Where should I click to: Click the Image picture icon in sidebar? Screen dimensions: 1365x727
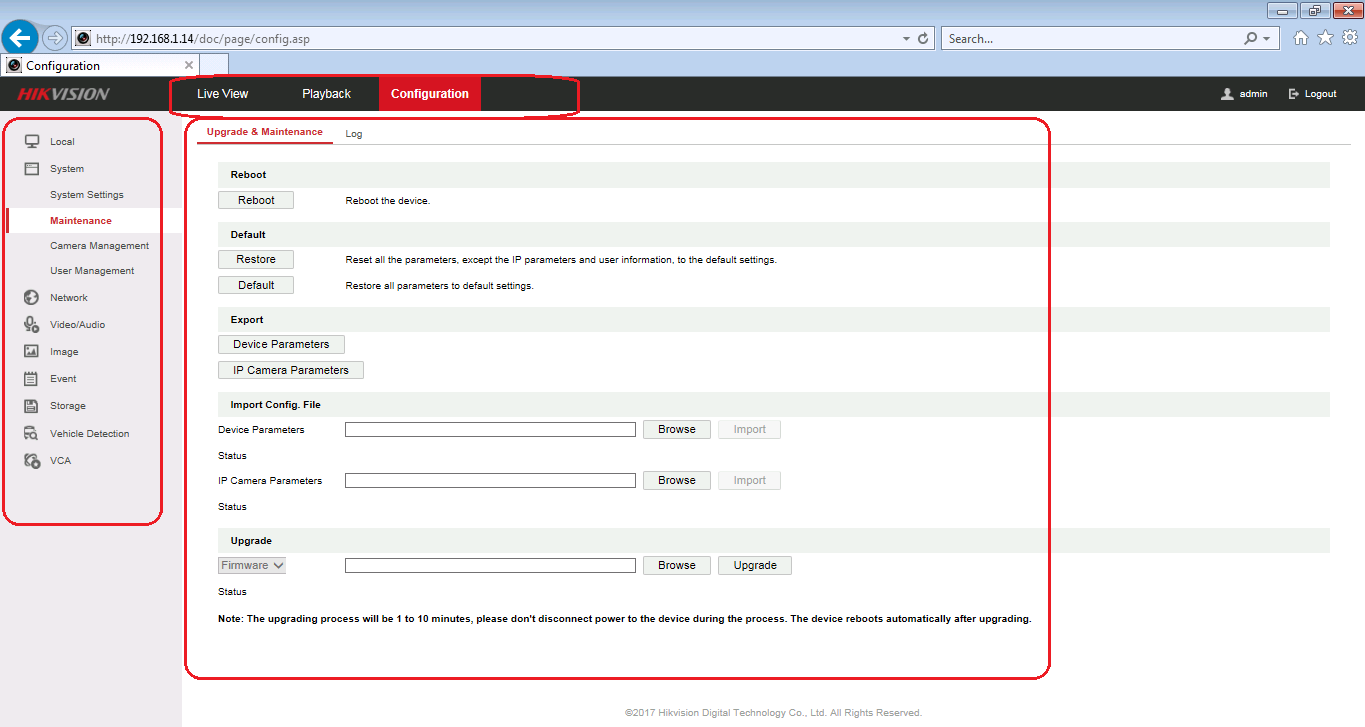(x=32, y=352)
